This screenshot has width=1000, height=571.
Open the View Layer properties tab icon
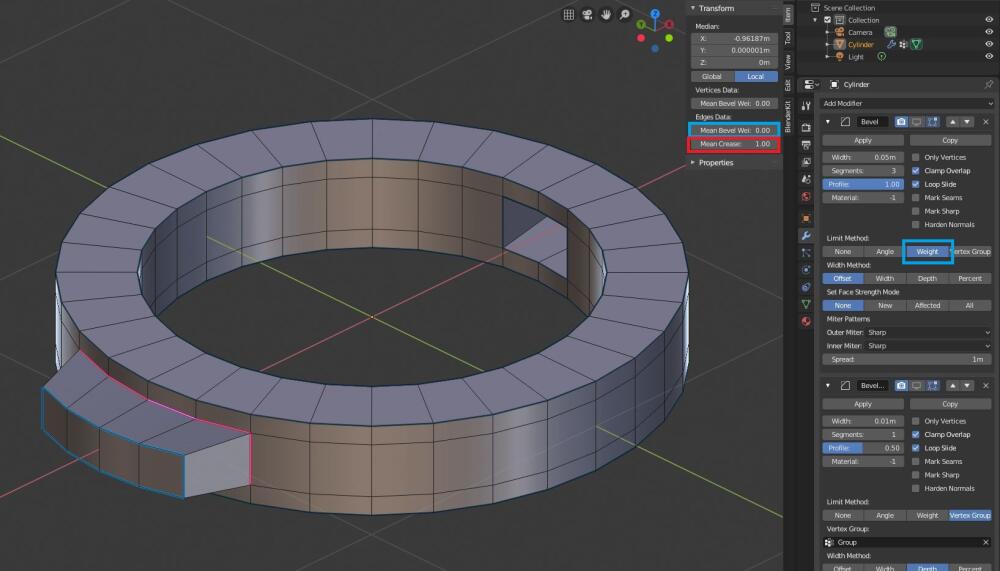coord(806,162)
